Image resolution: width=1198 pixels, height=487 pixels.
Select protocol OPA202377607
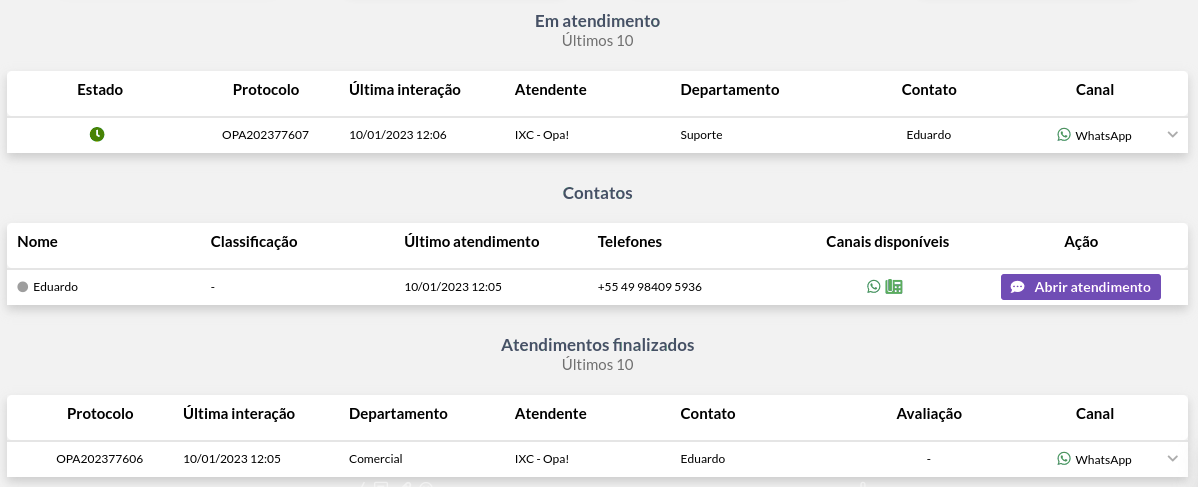(265, 135)
